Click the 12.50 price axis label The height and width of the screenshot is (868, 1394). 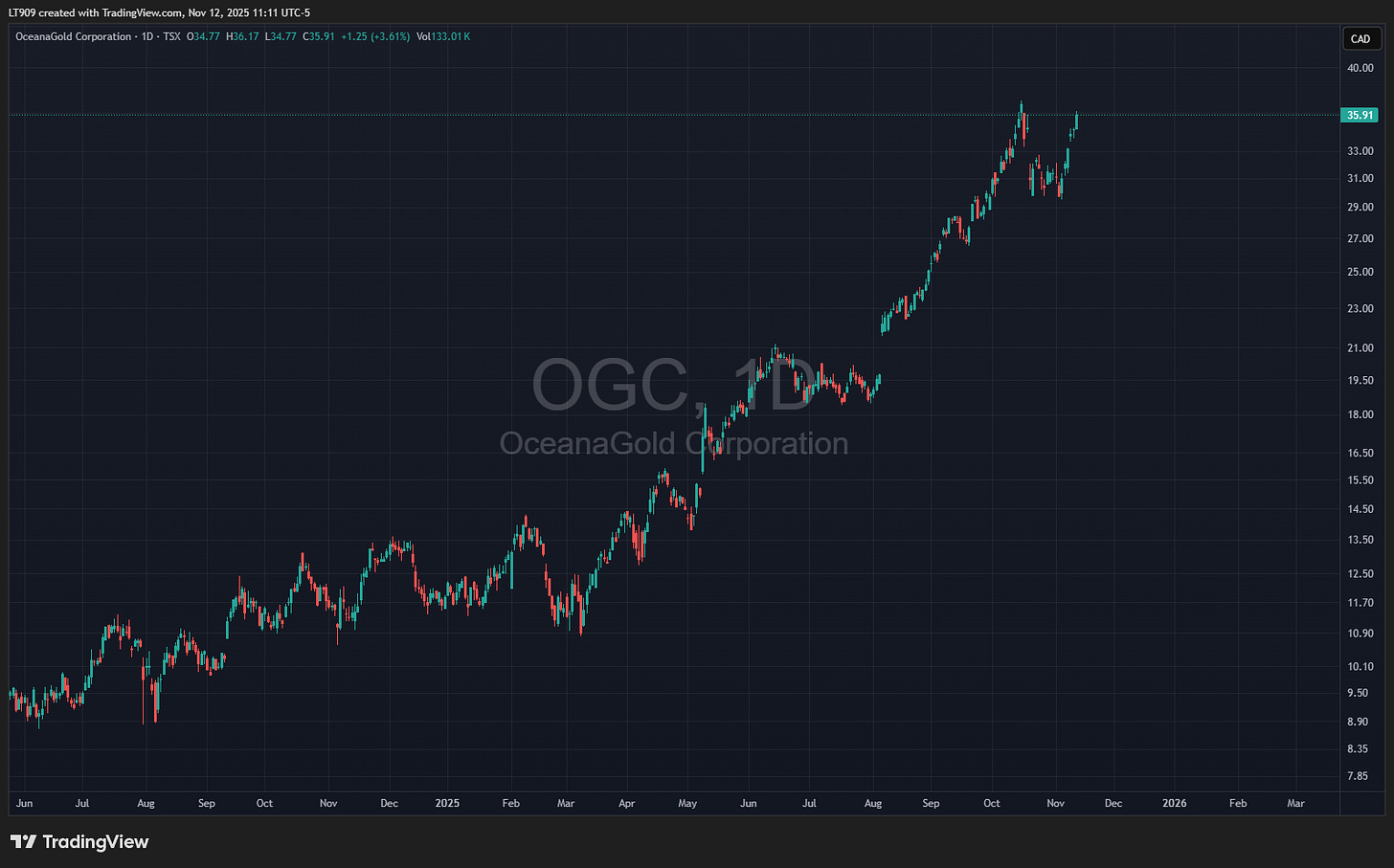[x=1360, y=573]
